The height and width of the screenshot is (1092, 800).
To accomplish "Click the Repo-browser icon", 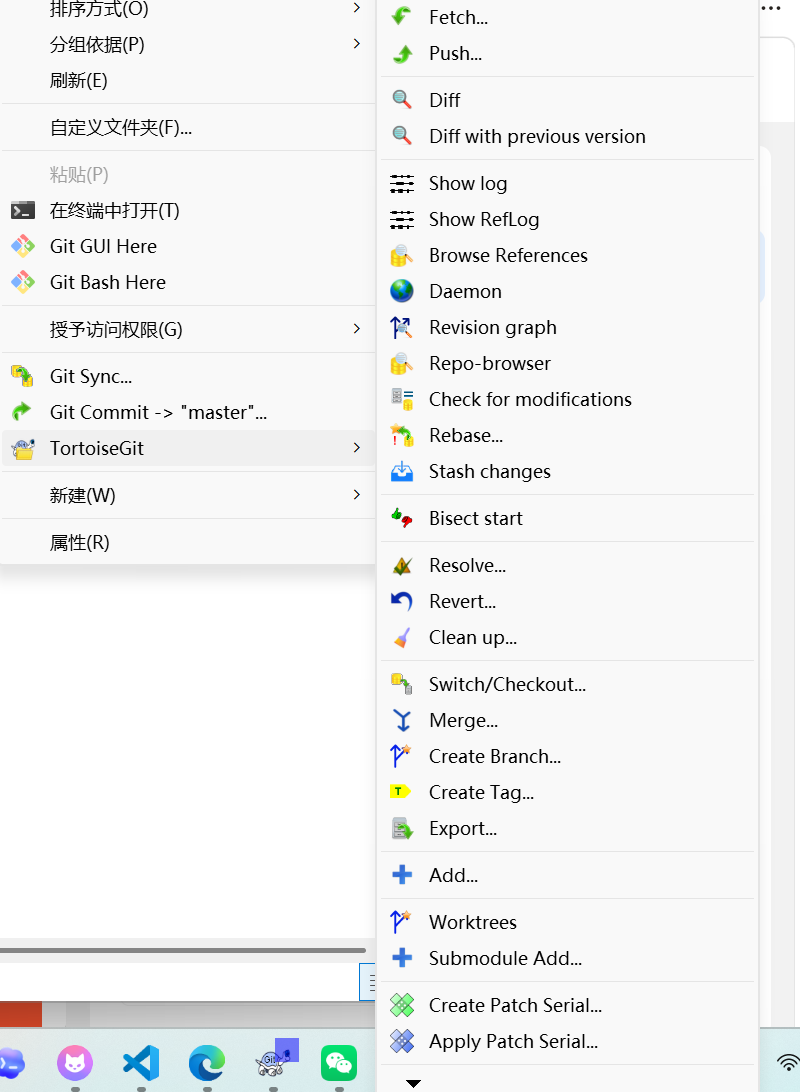I will (402, 364).
